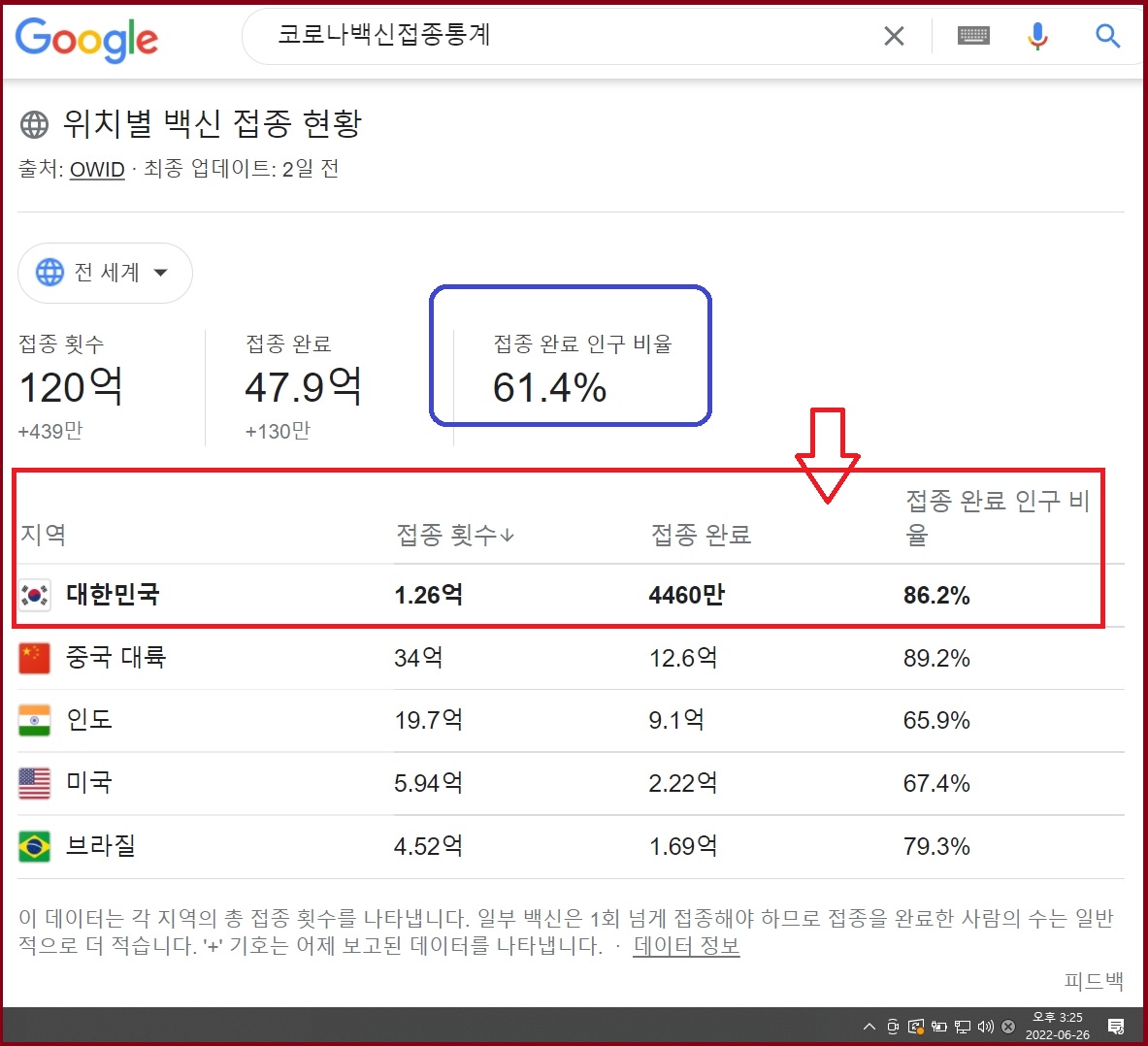
Task: Click the 65.9% value for 인도
Action: click(x=936, y=720)
